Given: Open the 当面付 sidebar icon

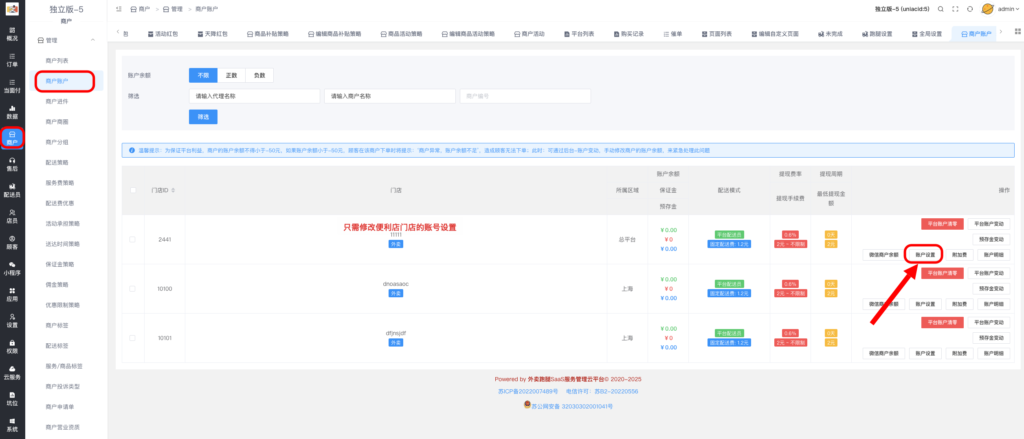Looking at the screenshot, I should tap(12, 86).
